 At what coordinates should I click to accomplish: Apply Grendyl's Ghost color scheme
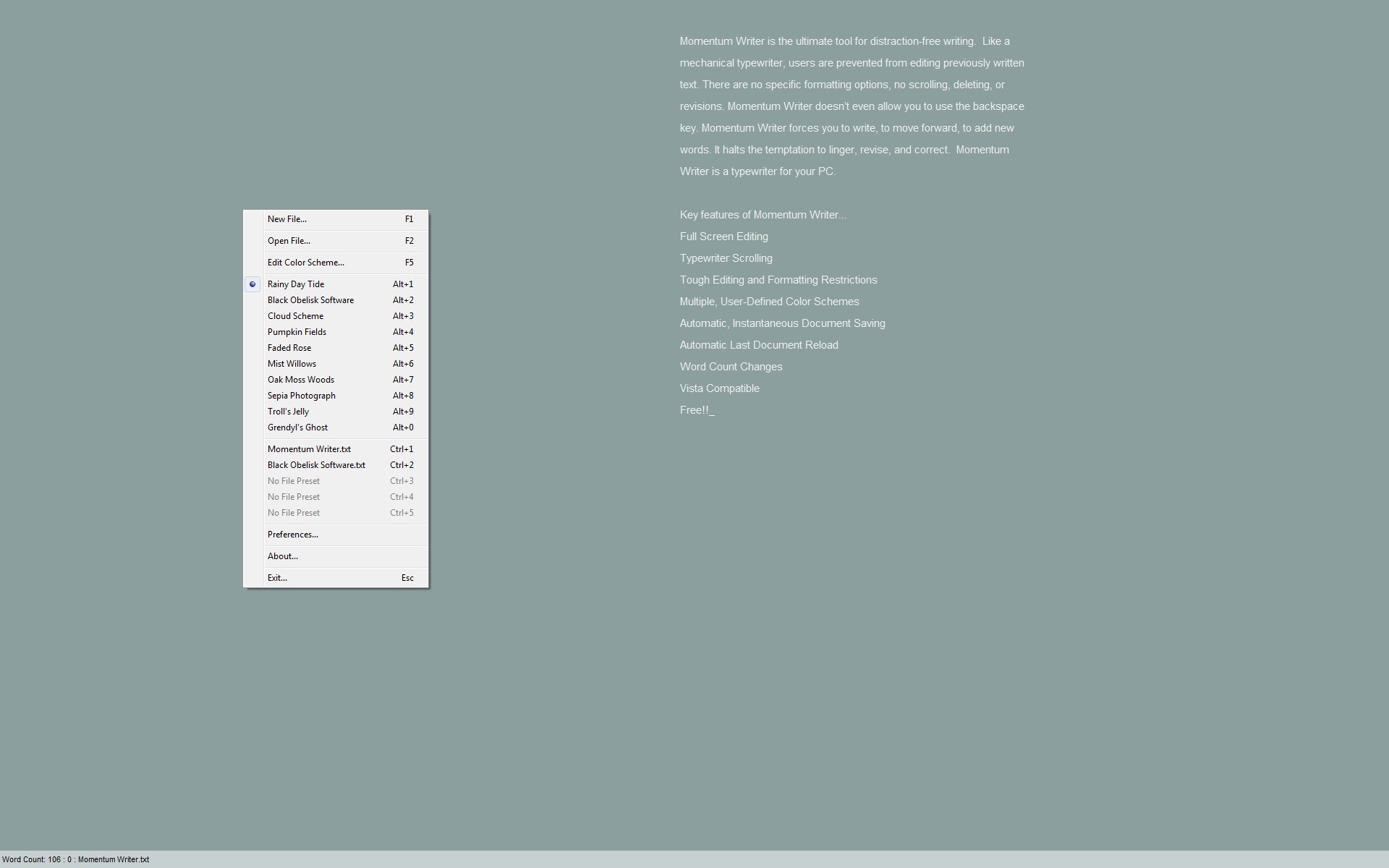[x=297, y=427]
